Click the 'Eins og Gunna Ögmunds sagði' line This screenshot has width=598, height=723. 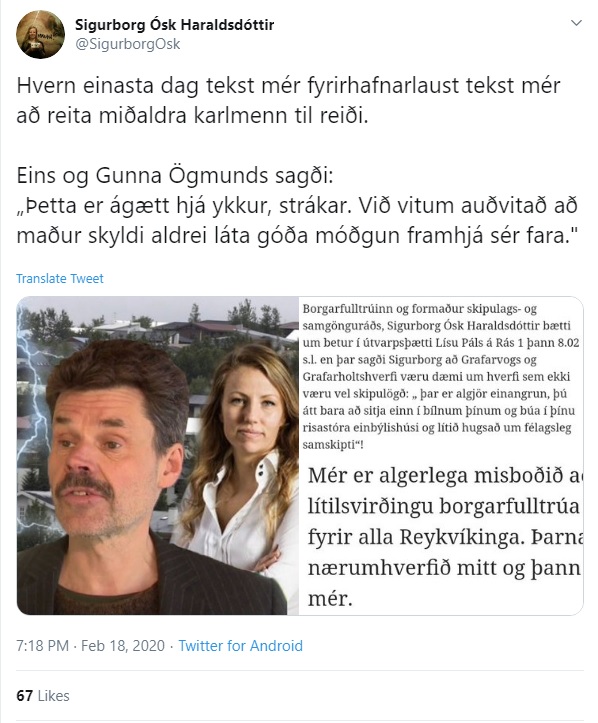tap(175, 175)
